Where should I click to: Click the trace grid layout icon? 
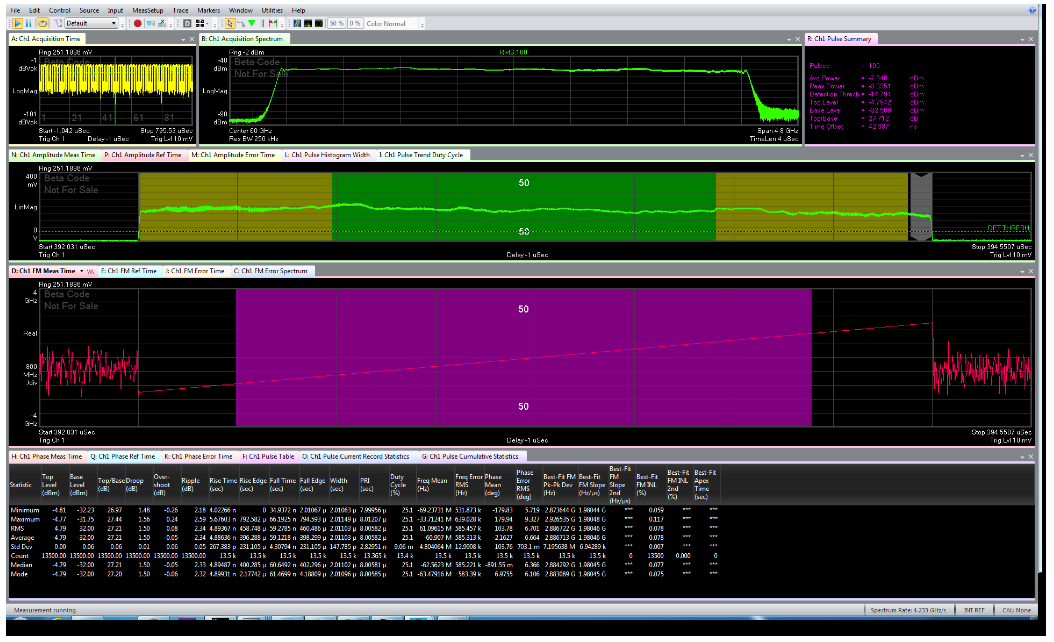pos(200,23)
